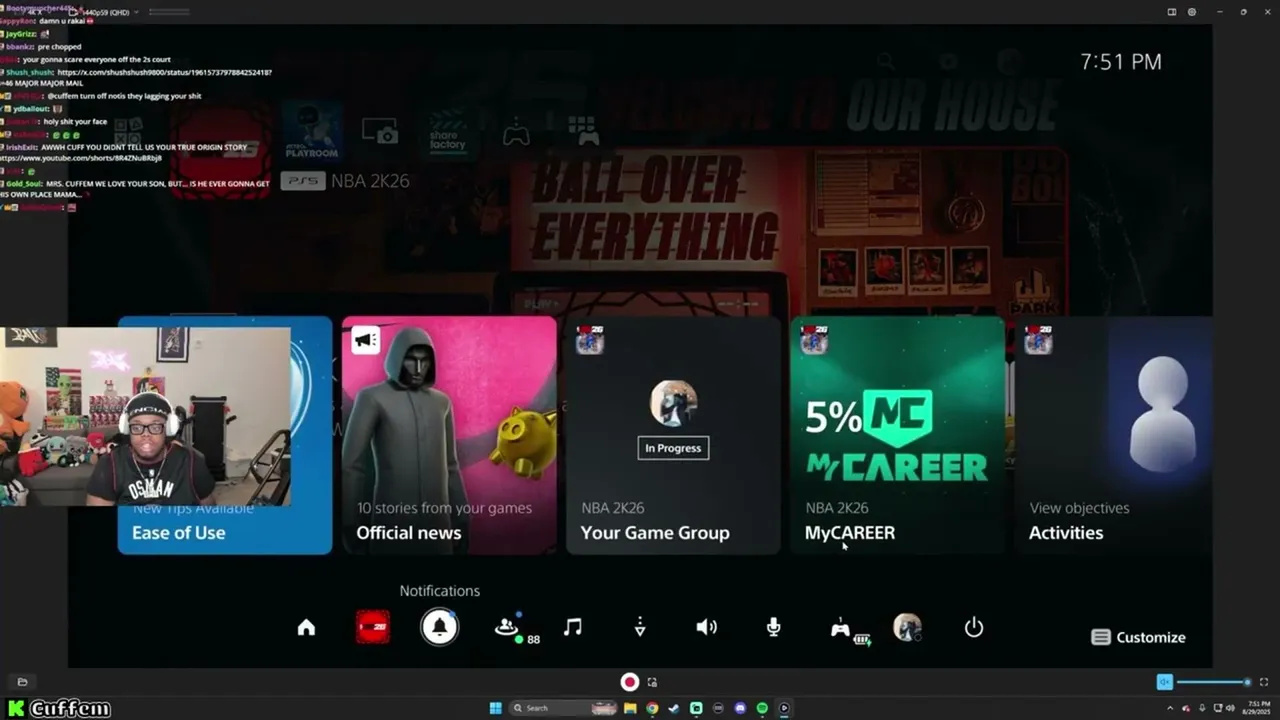Screen dimensions: 1280x720
Task: Open Discord from the taskbar
Action: (740, 708)
